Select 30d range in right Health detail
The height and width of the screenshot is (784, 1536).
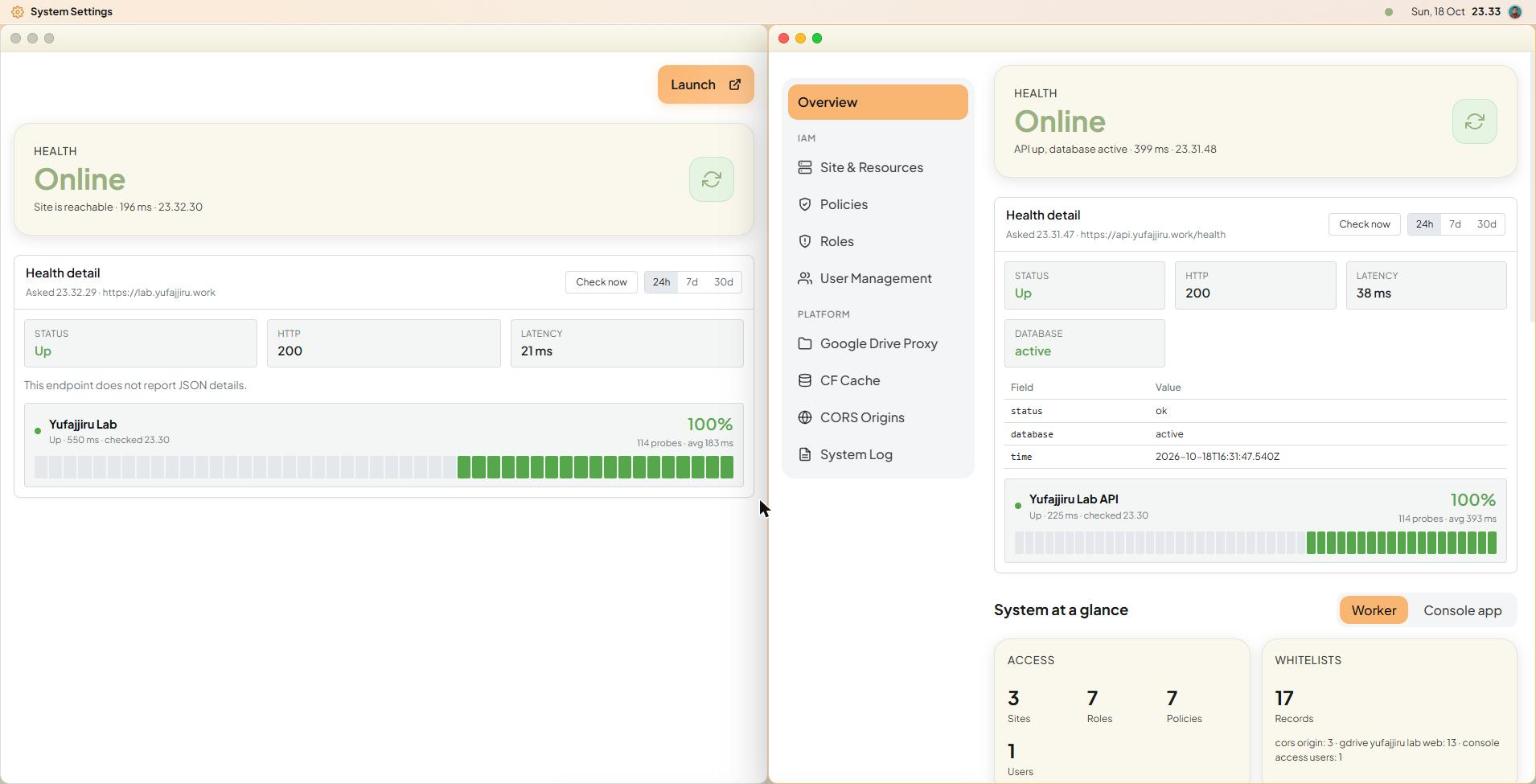click(x=1486, y=224)
